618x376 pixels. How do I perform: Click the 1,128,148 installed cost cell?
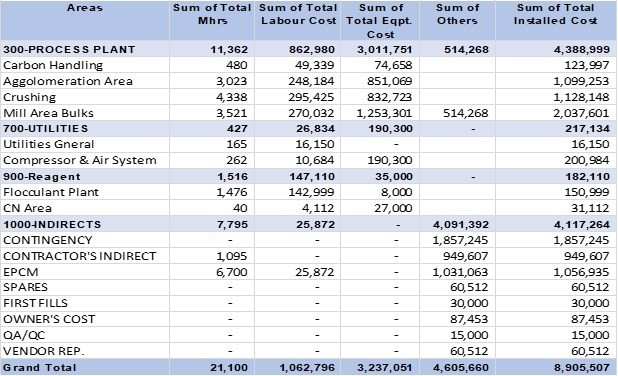(581, 97)
